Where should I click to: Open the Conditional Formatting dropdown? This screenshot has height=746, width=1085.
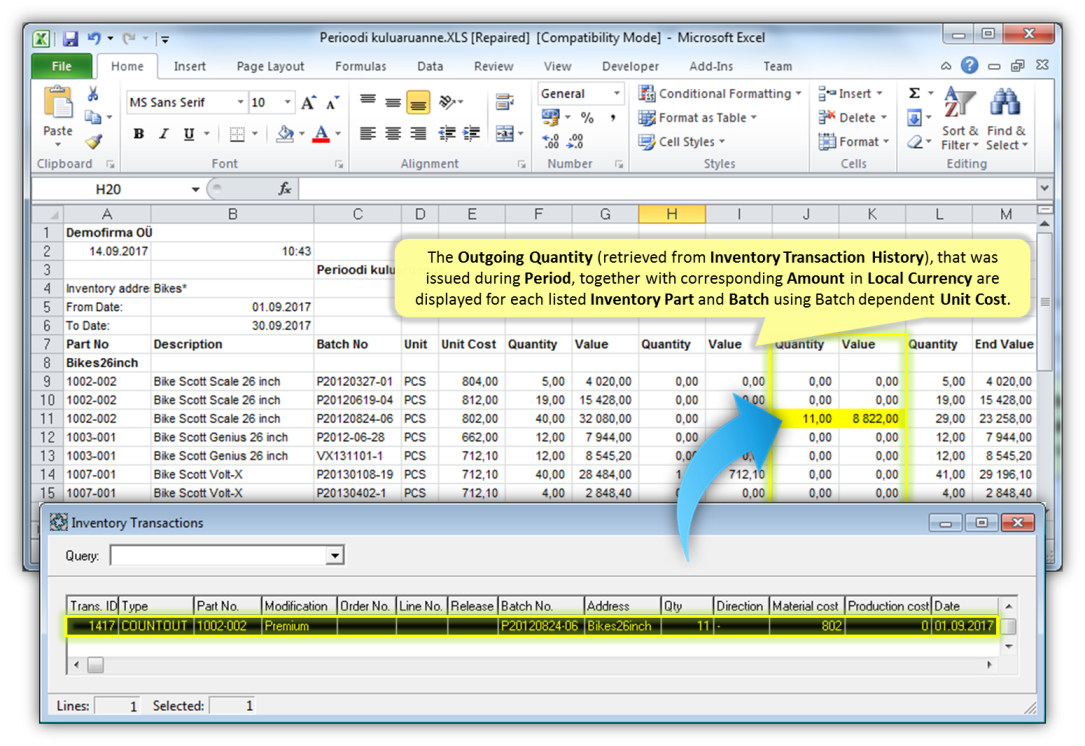point(720,93)
